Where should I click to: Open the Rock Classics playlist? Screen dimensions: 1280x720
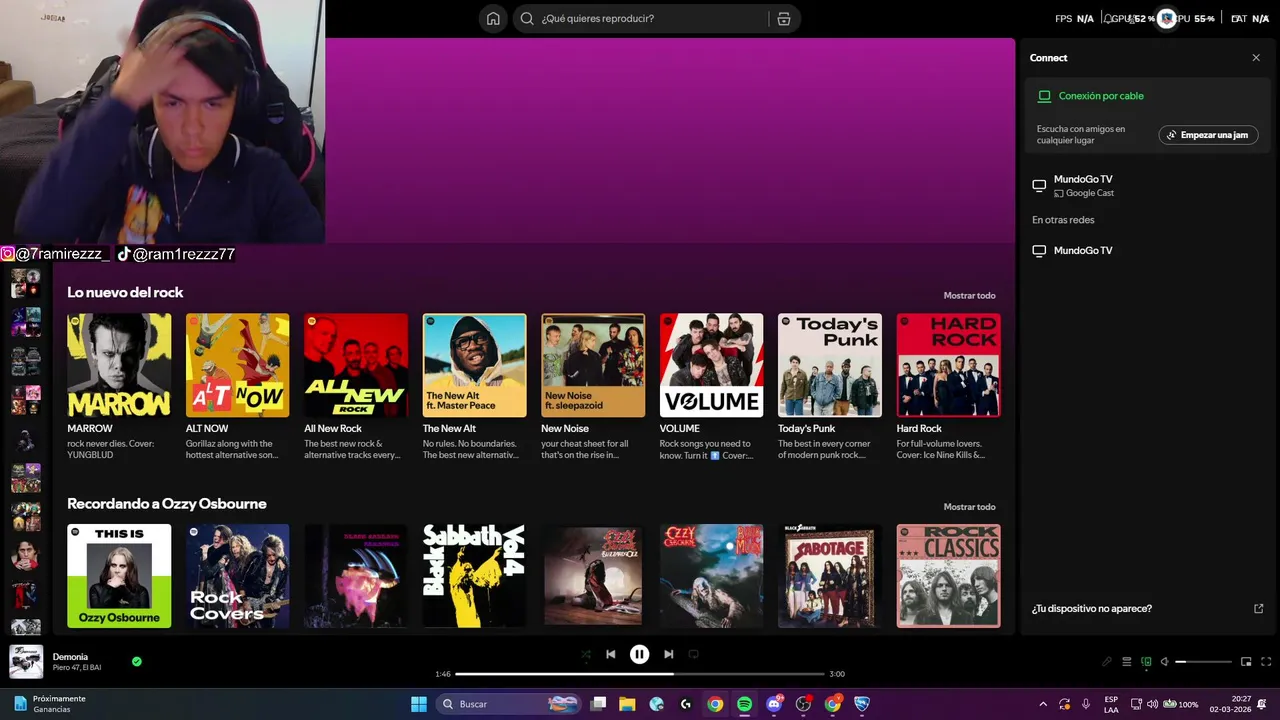[x=948, y=576]
